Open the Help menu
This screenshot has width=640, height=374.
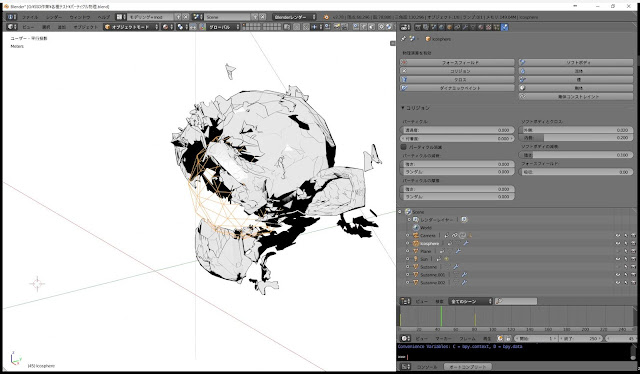pyautogui.click(x=103, y=17)
